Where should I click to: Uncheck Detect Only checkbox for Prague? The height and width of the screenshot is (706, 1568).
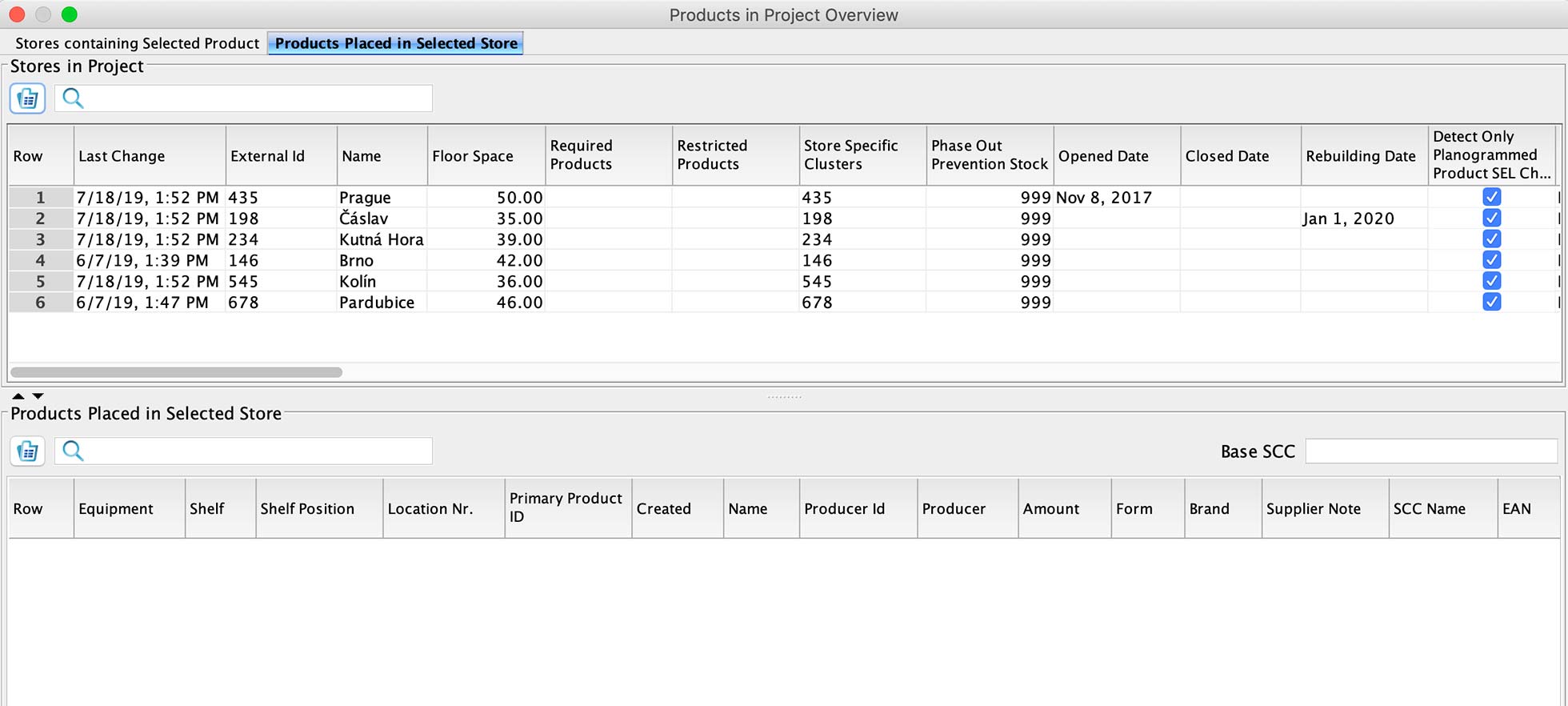1491,197
